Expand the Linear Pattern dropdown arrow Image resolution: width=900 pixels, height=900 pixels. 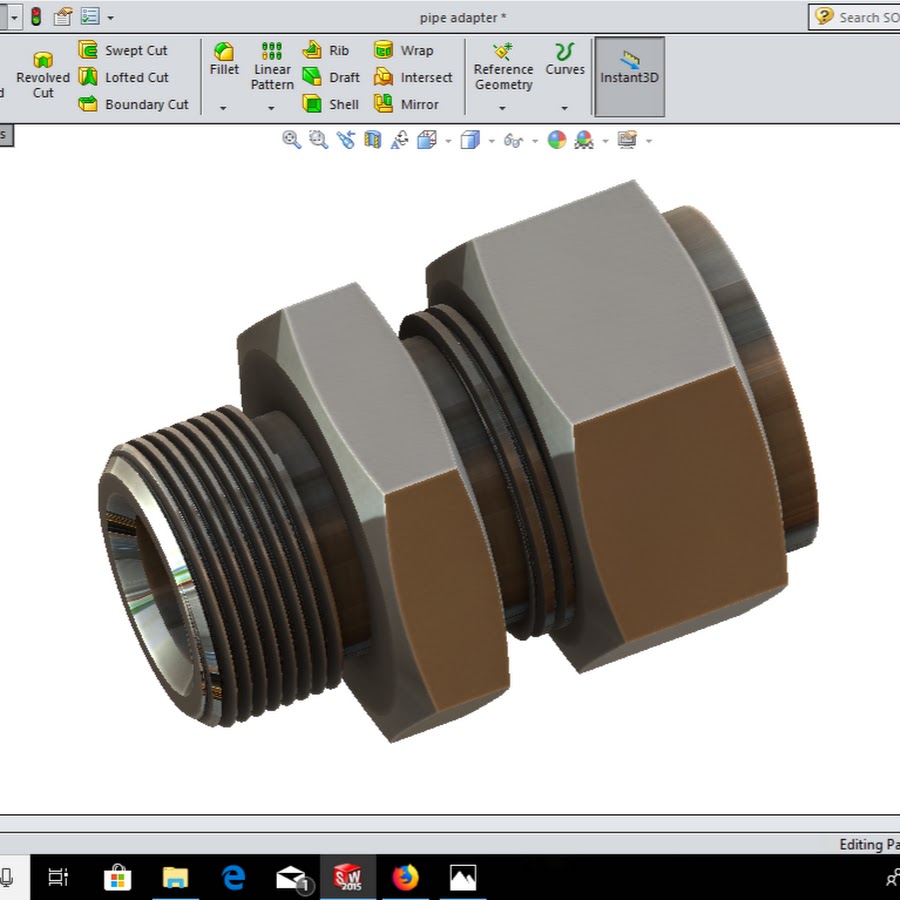[271, 108]
